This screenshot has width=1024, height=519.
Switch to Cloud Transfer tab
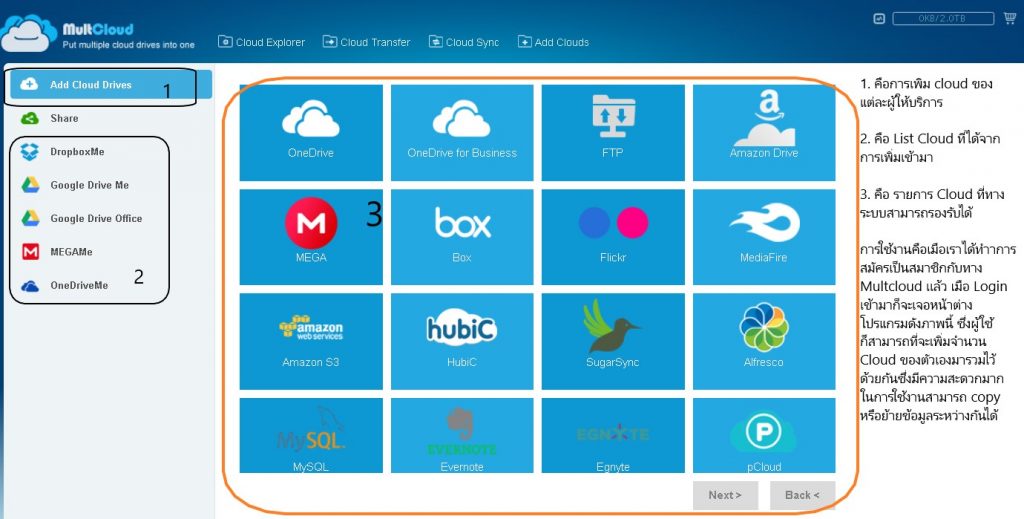tap(366, 42)
